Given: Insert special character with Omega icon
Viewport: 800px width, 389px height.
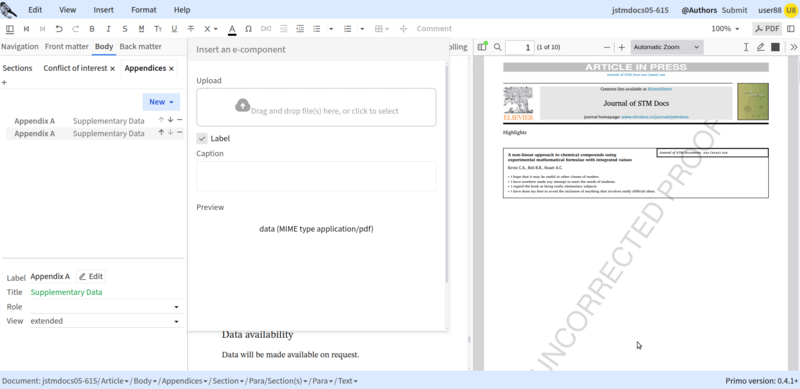Looking at the screenshot, I should point(248,29).
